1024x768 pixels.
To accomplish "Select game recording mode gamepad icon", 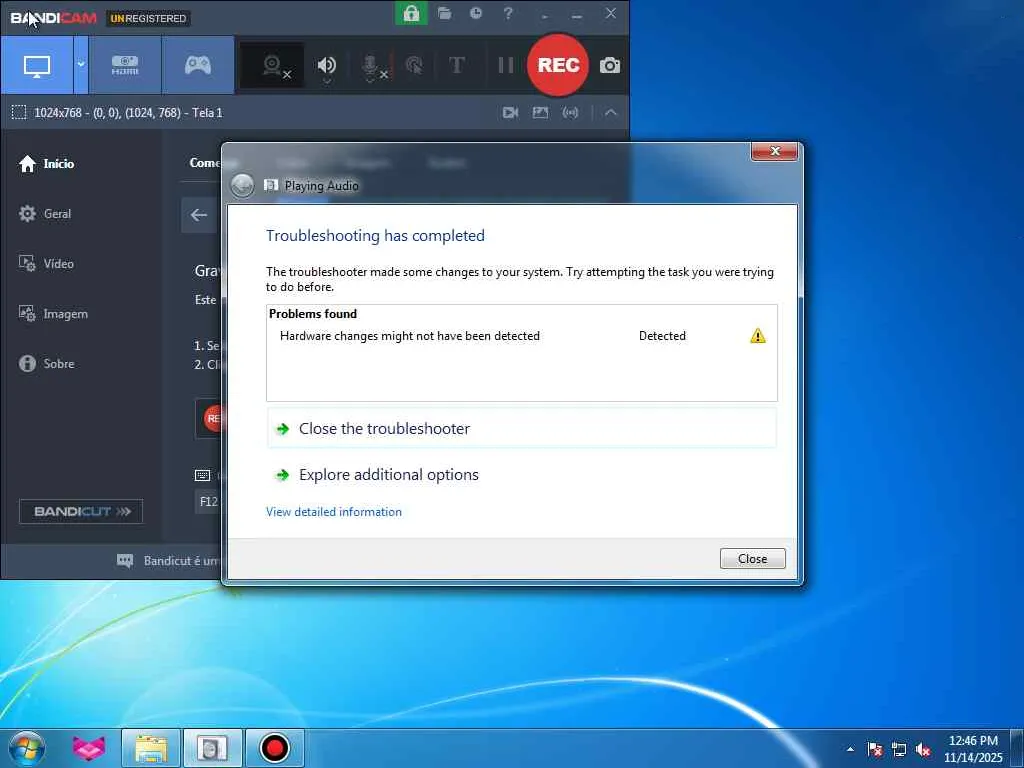I will 198,65.
